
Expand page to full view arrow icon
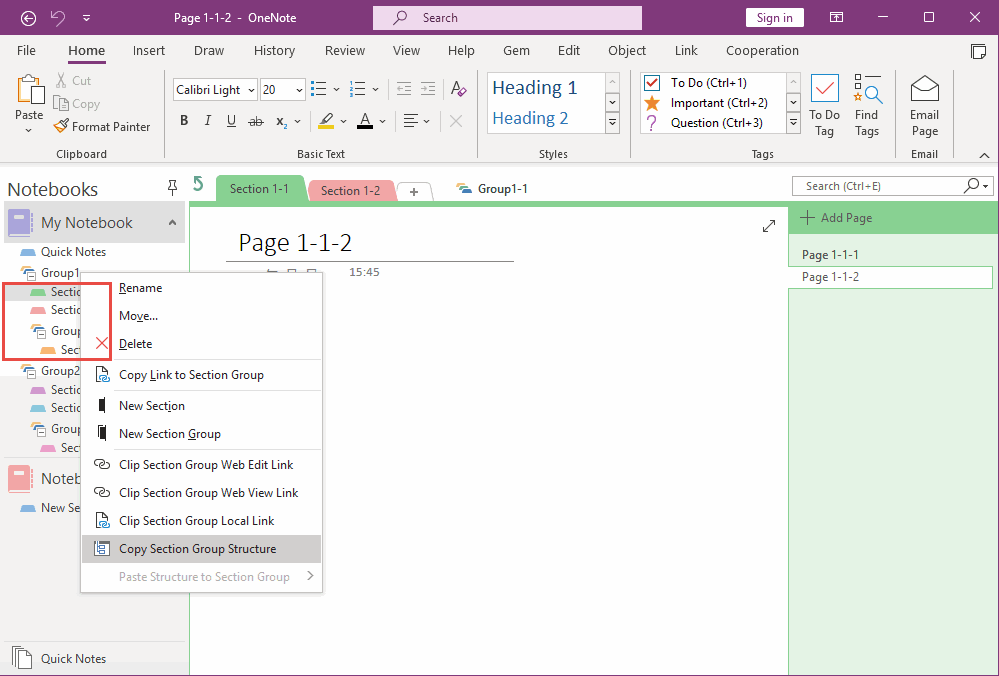(768, 226)
